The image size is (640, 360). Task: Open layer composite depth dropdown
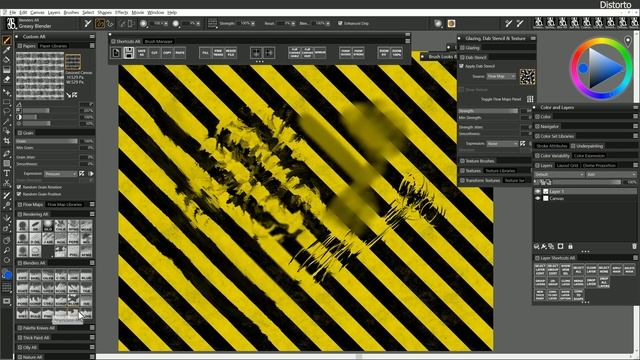click(x=611, y=174)
